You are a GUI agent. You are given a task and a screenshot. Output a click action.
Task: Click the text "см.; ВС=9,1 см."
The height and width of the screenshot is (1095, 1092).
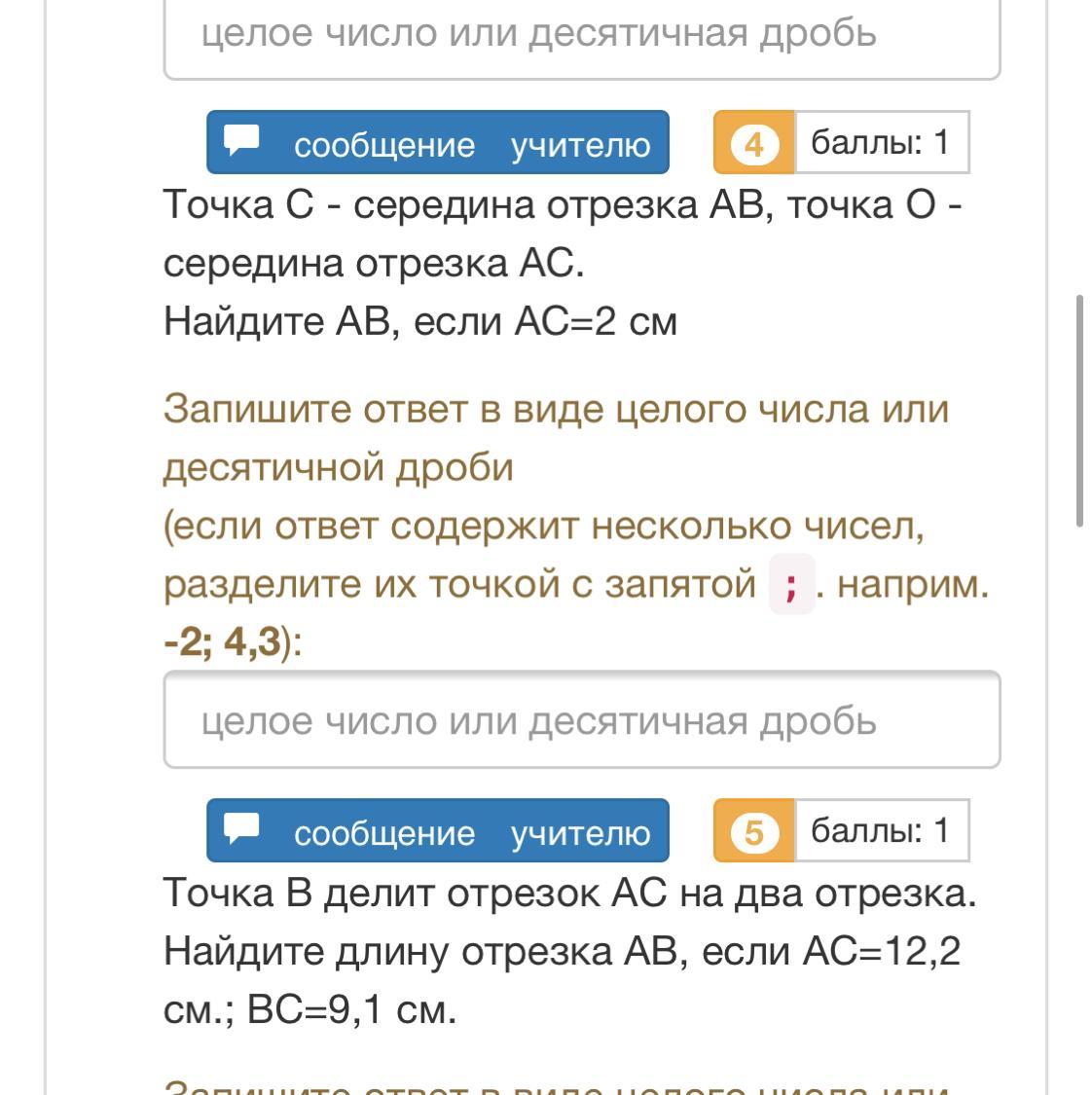(309, 1009)
